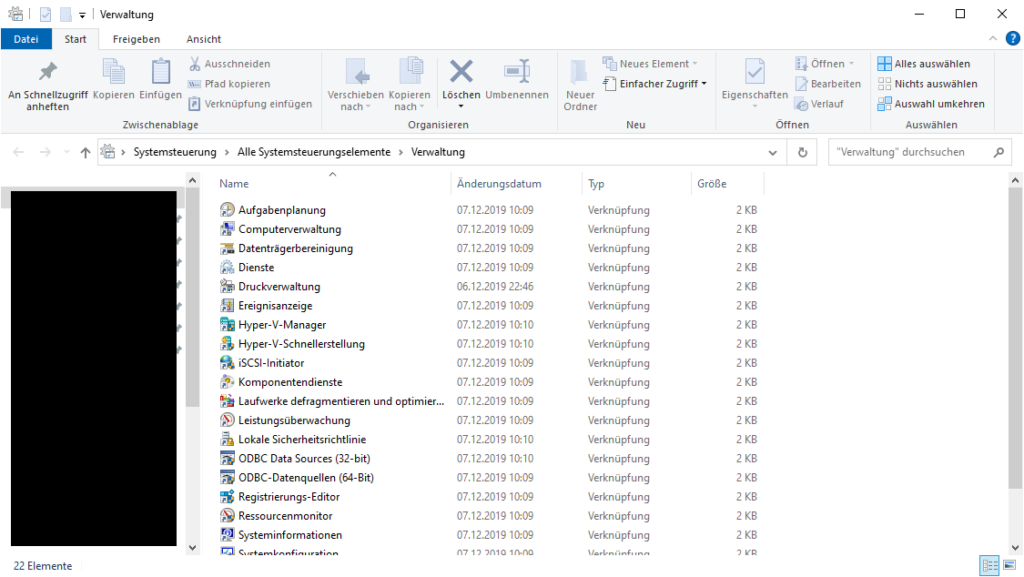Click the forward navigation arrow

click(45, 152)
